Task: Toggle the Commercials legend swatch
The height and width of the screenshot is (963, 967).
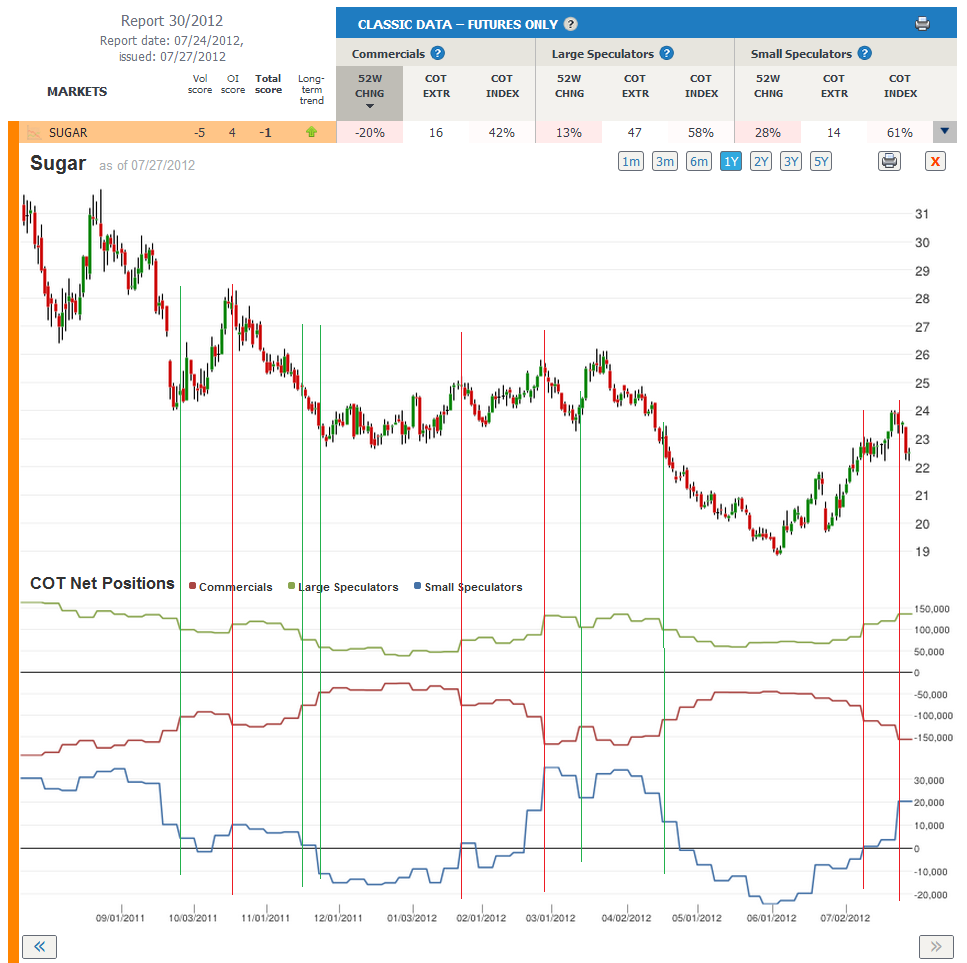Action: [x=192, y=586]
